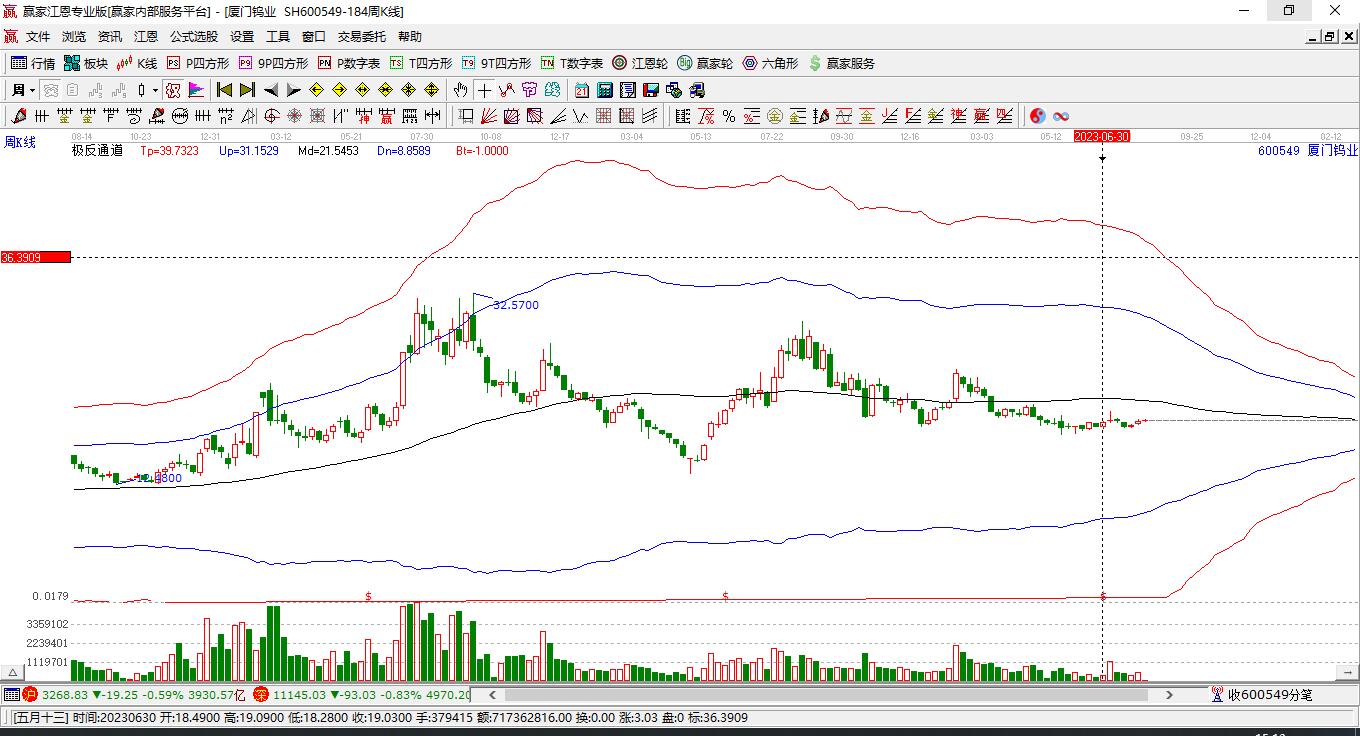Click the percent sign tool
This screenshot has width=1360, height=736.
click(728, 116)
